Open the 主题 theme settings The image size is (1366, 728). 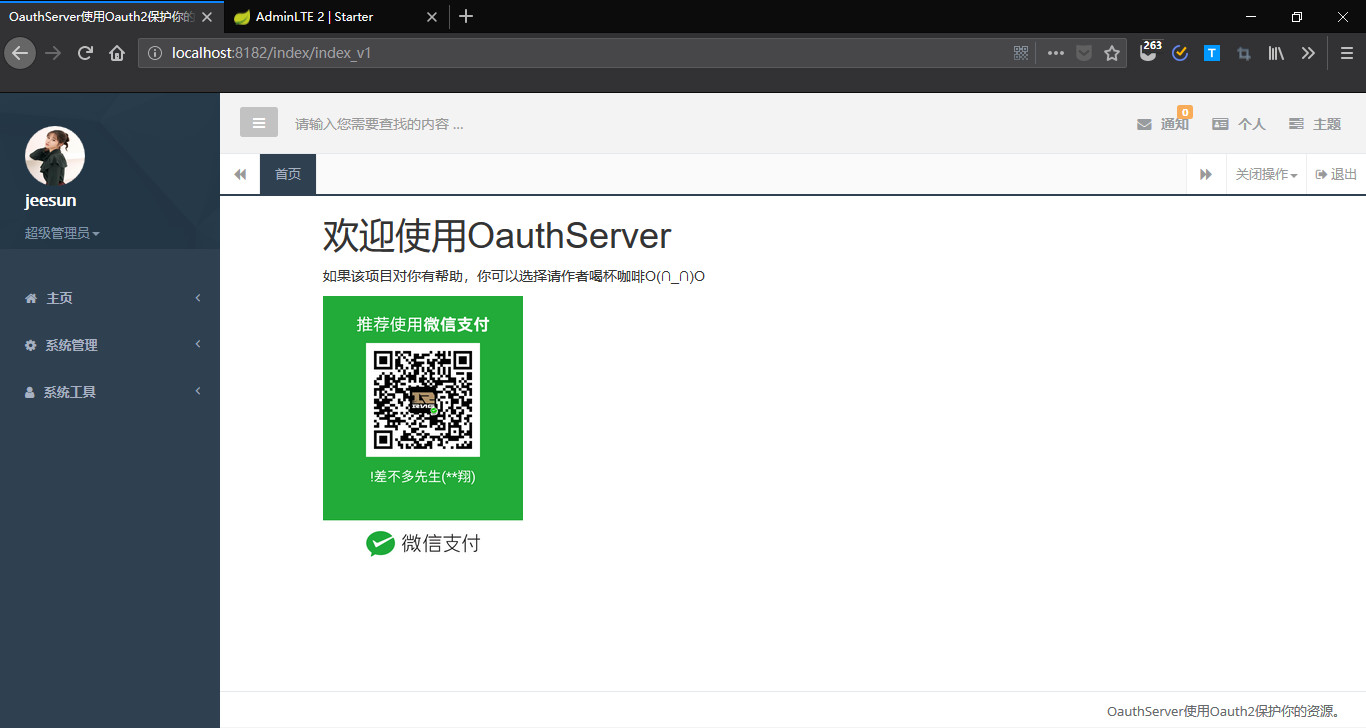click(1315, 124)
